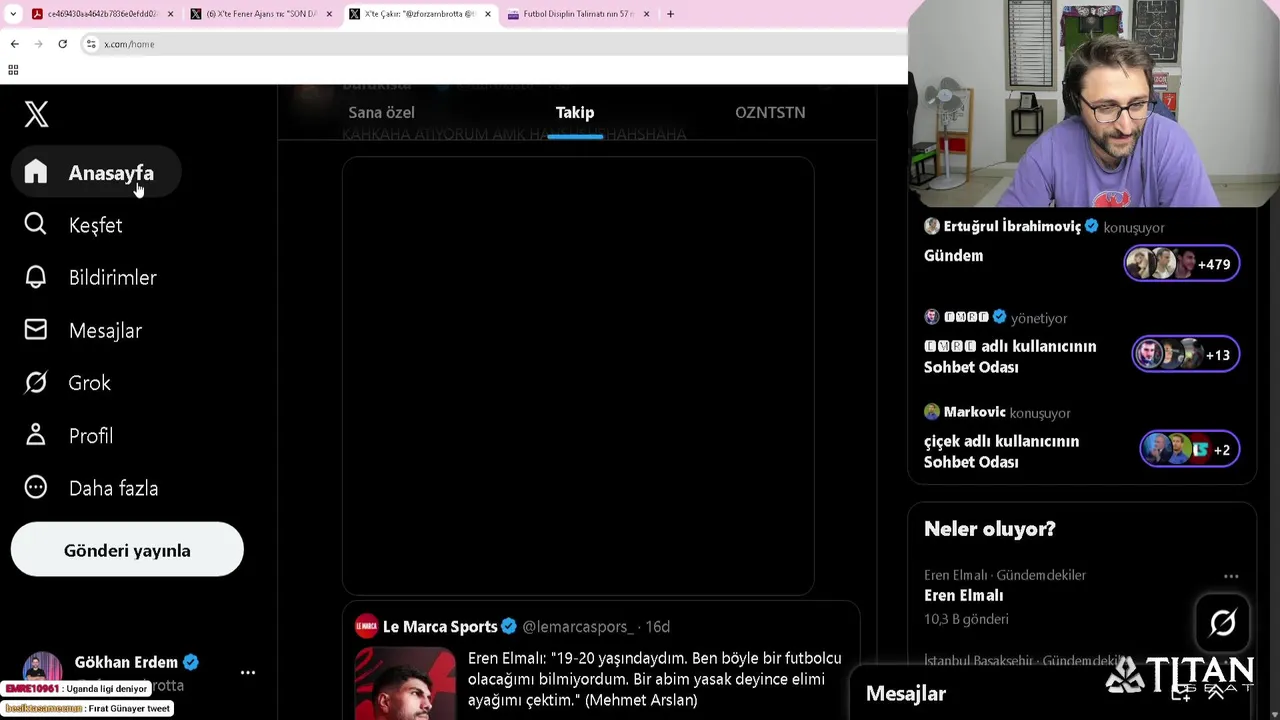Click the floating Grok button
The height and width of the screenshot is (720, 1280).
tap(1223, 623)
